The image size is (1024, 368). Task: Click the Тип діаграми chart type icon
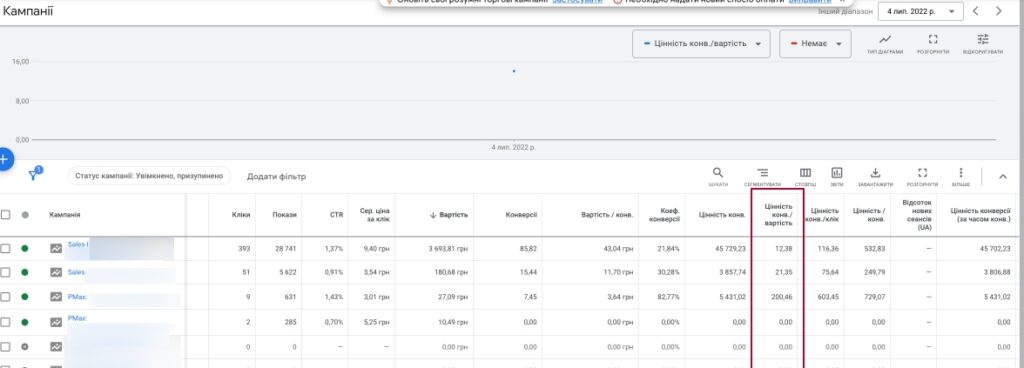click(885, 40)
